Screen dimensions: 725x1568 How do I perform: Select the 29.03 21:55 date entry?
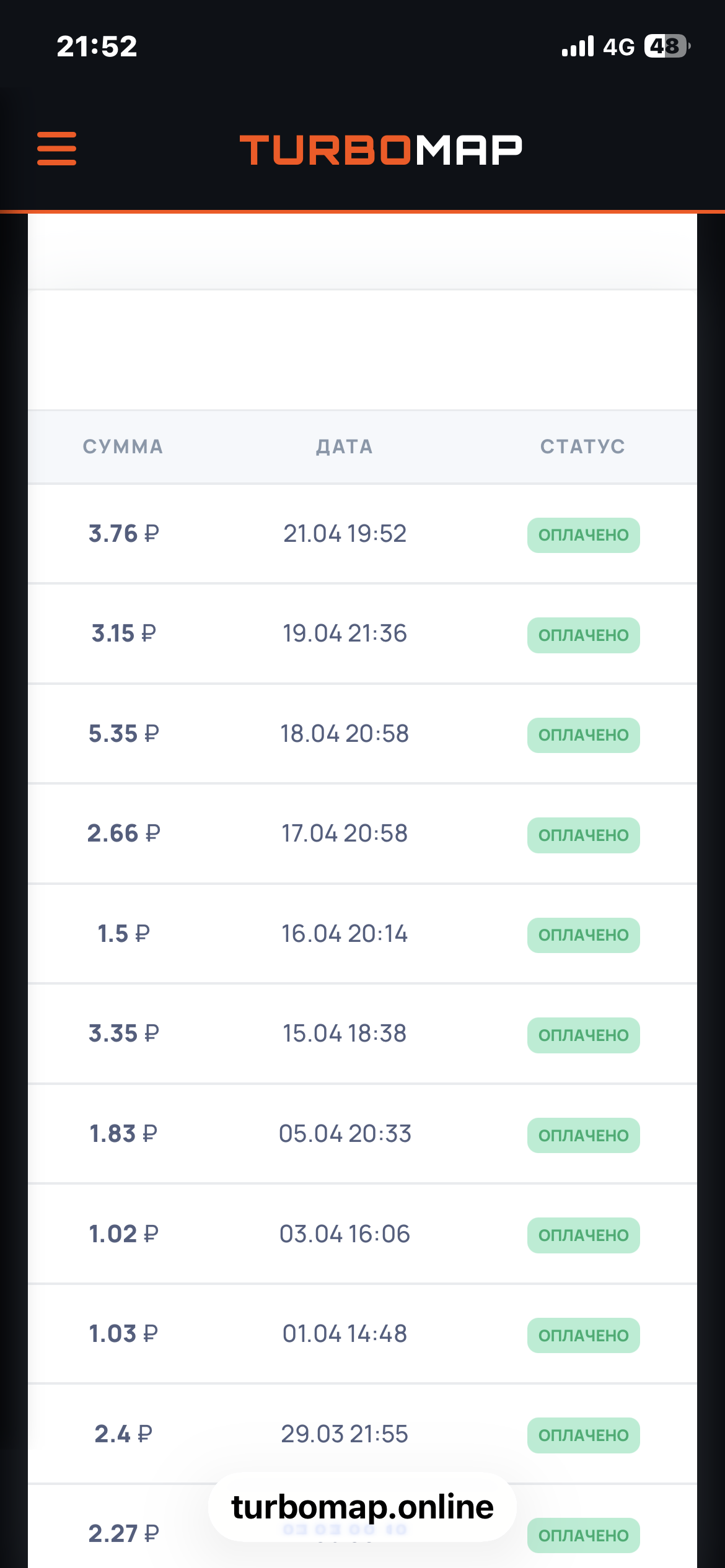(345, 1434)
